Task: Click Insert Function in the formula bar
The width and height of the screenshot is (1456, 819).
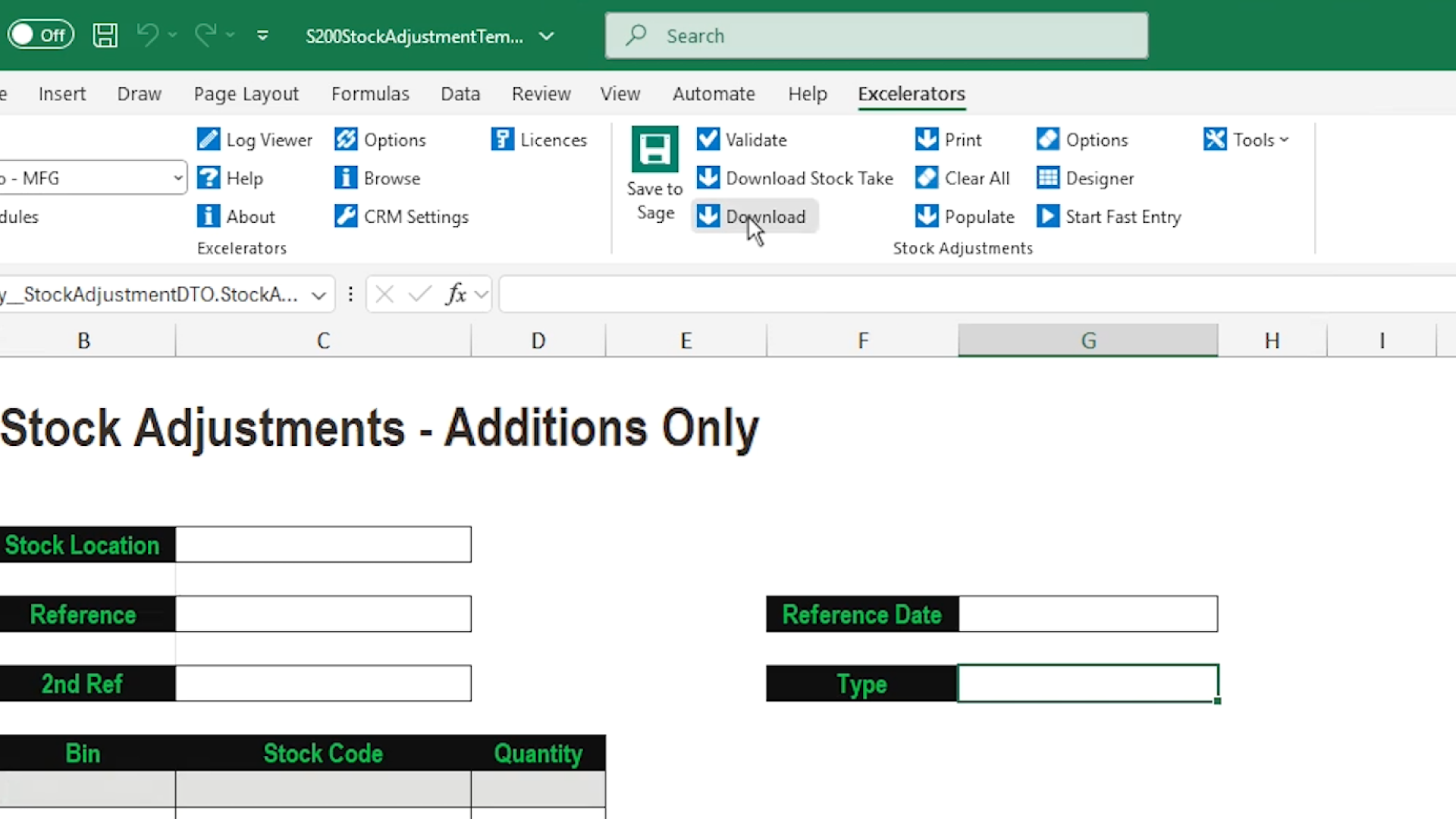Action: point(457,294)
